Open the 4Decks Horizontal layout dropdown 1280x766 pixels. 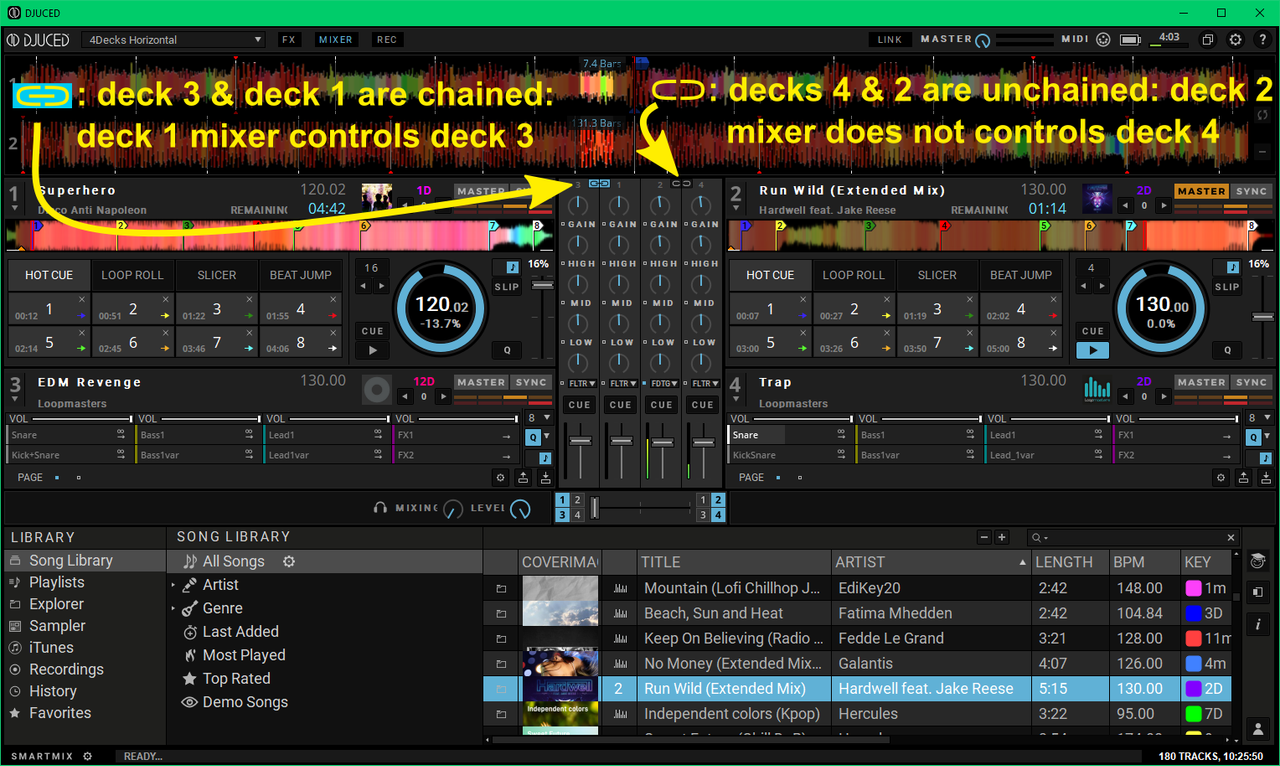tap(173, 40)
